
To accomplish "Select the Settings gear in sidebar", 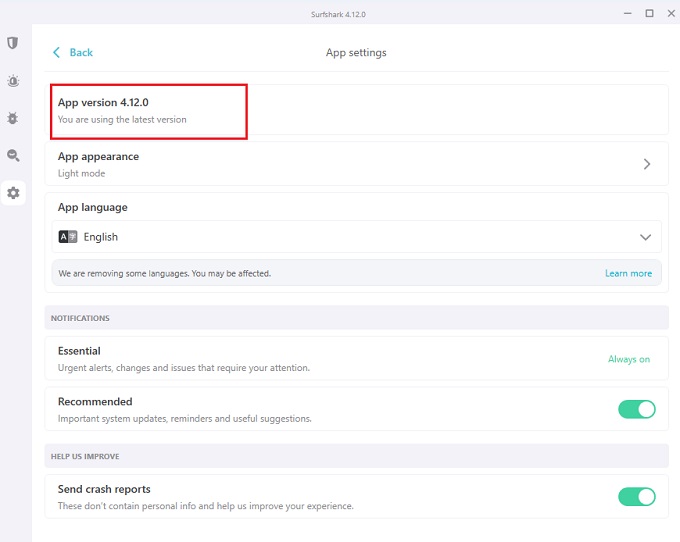I will point(13,193).
